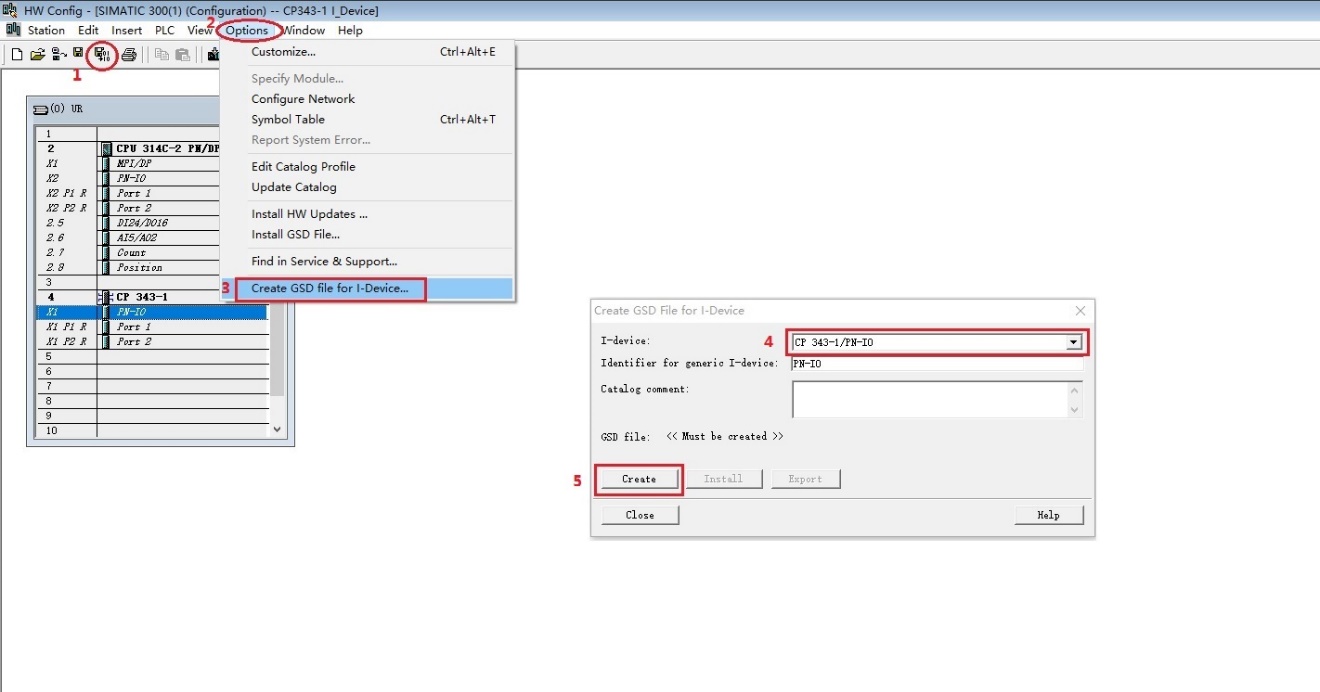This screenshot has width=1320, height=692.
Task: Click the CPU 314C-2 PN/DP module icon
Action: coord(106,148)
